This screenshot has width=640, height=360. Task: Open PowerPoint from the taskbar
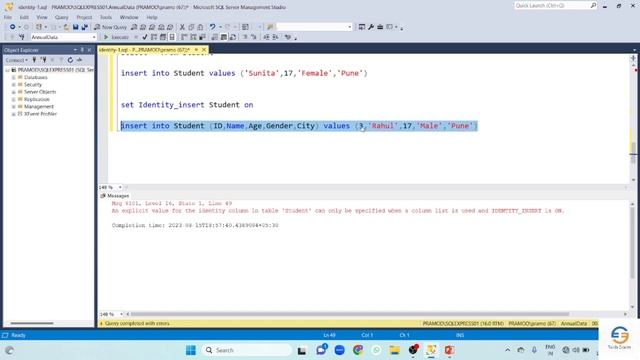[x=449, y=350]
